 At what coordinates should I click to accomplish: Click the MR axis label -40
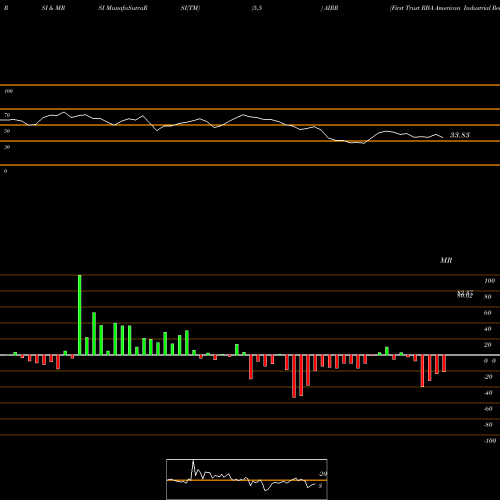click(488, 393)
